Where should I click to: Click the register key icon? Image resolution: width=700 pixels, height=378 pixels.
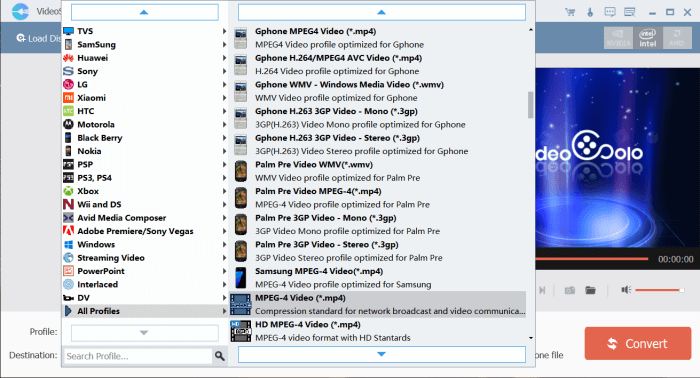[x=590, y=12]
